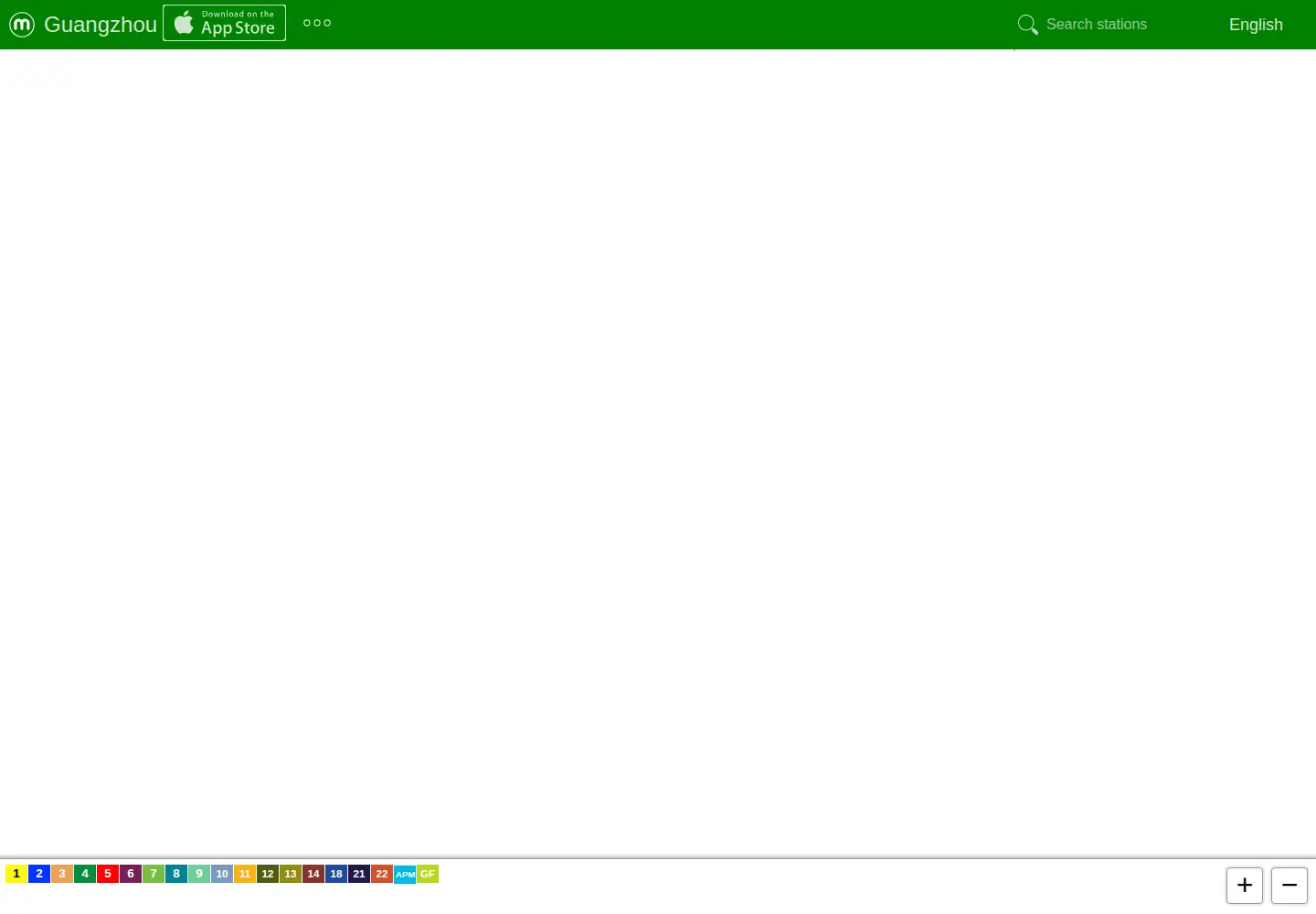The image size is (1316, 914).
Task: Select Line 11 amber badge
Action: [245, 874]
